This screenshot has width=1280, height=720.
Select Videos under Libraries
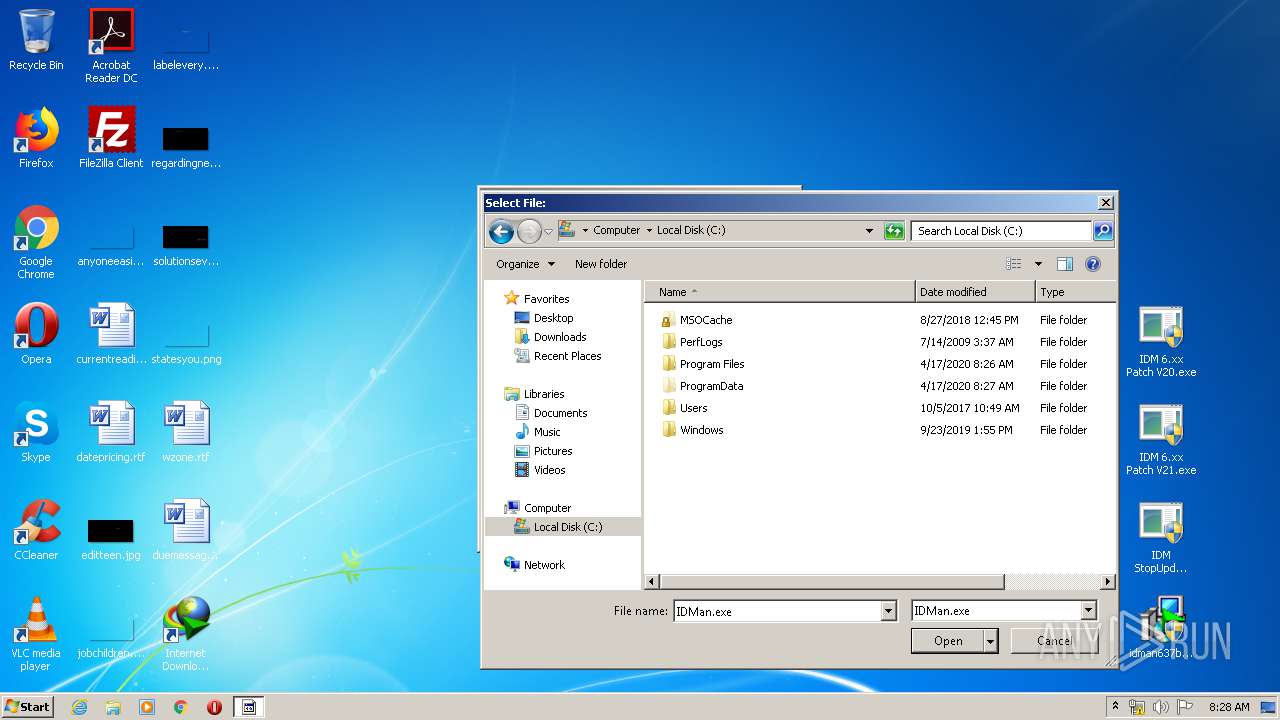(549, 470)
